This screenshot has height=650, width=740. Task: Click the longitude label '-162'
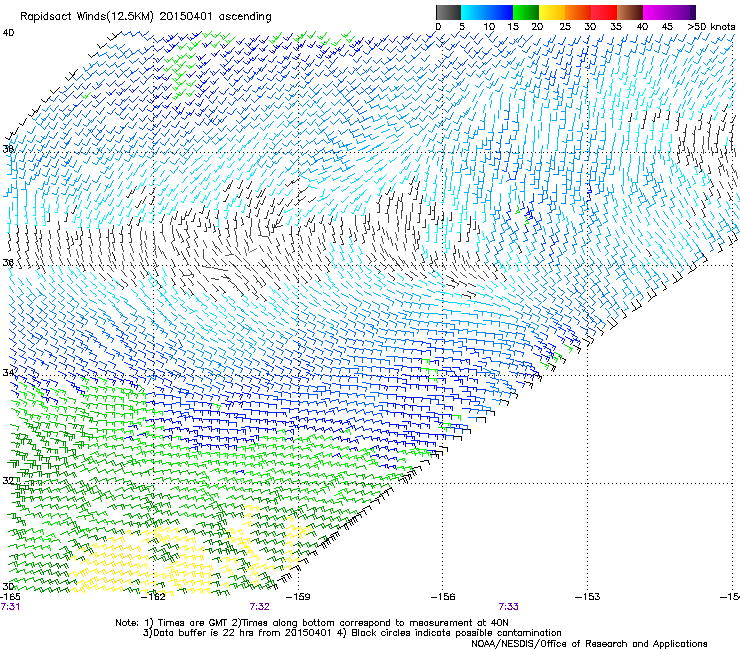tap(153, 597)
